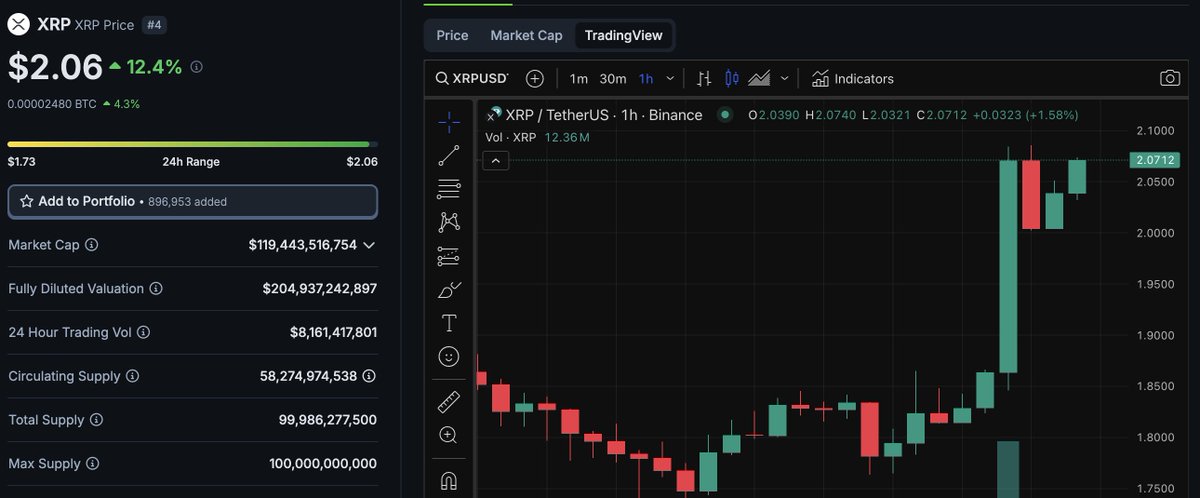Viewport: 1200px width, 498px height.
Task: Click the $119,443,516,754 market cap value
Action: pyautogui.click(x=302, y=245)
